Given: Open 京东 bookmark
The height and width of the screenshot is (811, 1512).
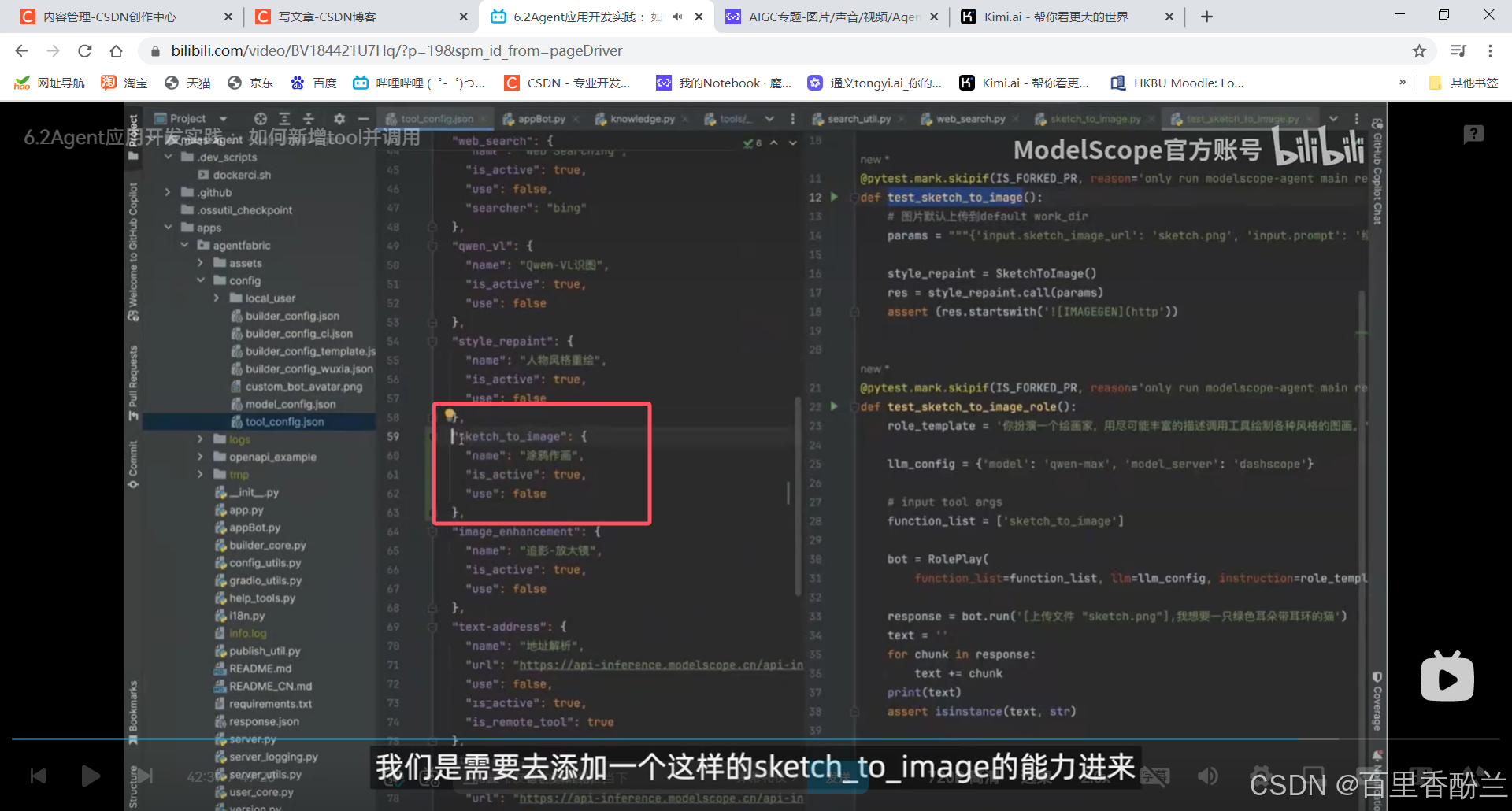Looking at the screenshot, I should tap(250, 83).
